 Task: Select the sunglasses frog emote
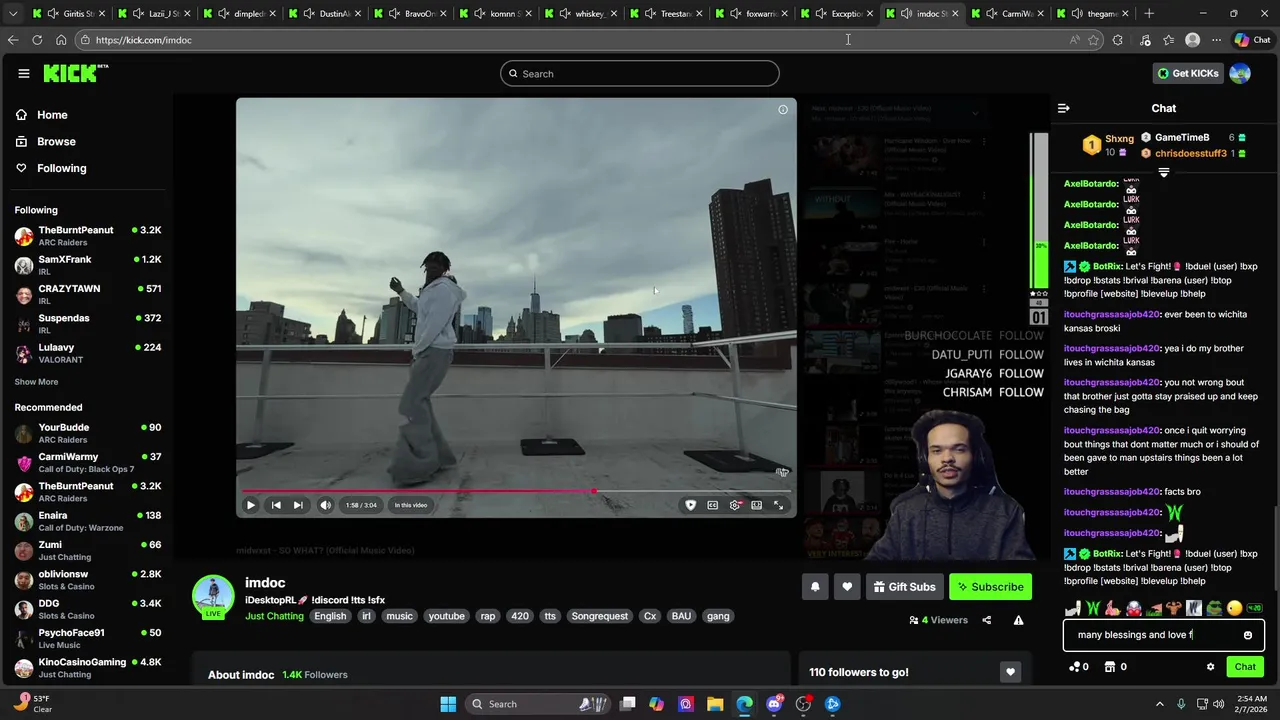point(1214,608)
